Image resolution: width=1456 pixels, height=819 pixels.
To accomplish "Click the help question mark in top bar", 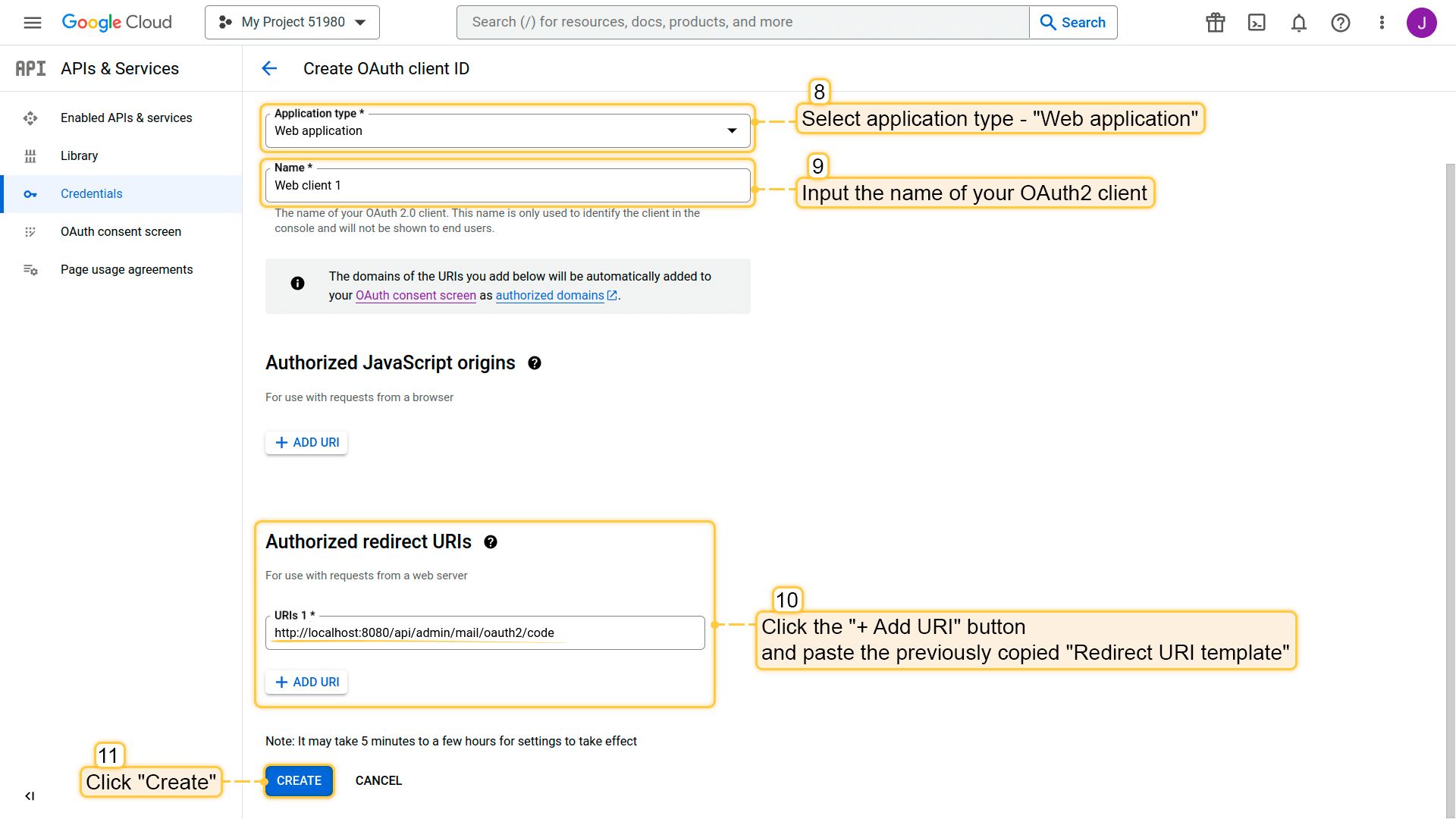I will click(1340, 23).
